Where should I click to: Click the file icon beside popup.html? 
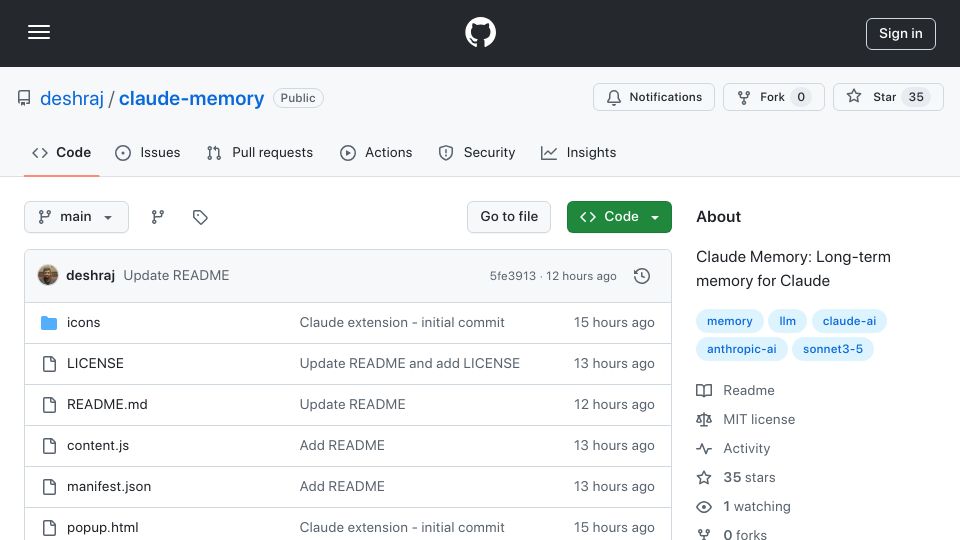49,528
